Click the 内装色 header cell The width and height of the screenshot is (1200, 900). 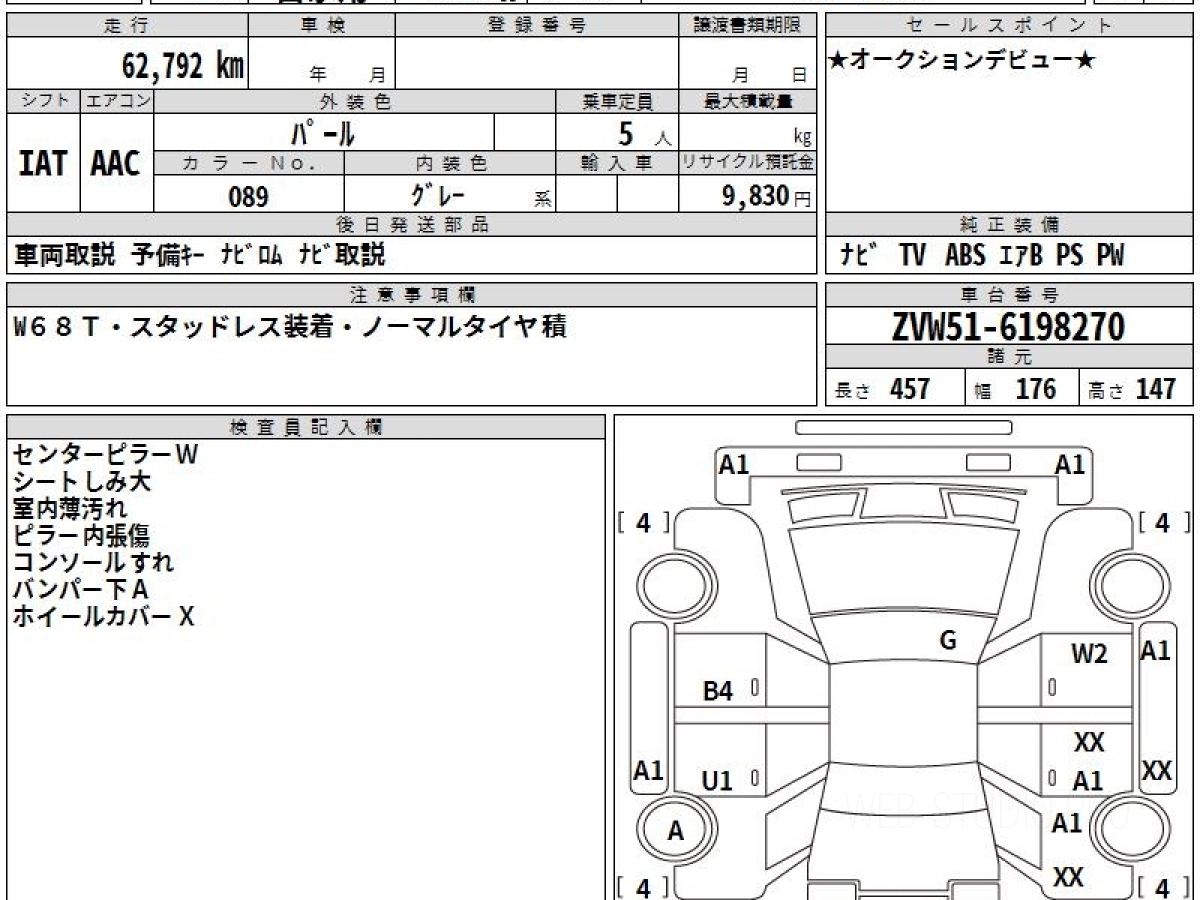tap(450, 163)
